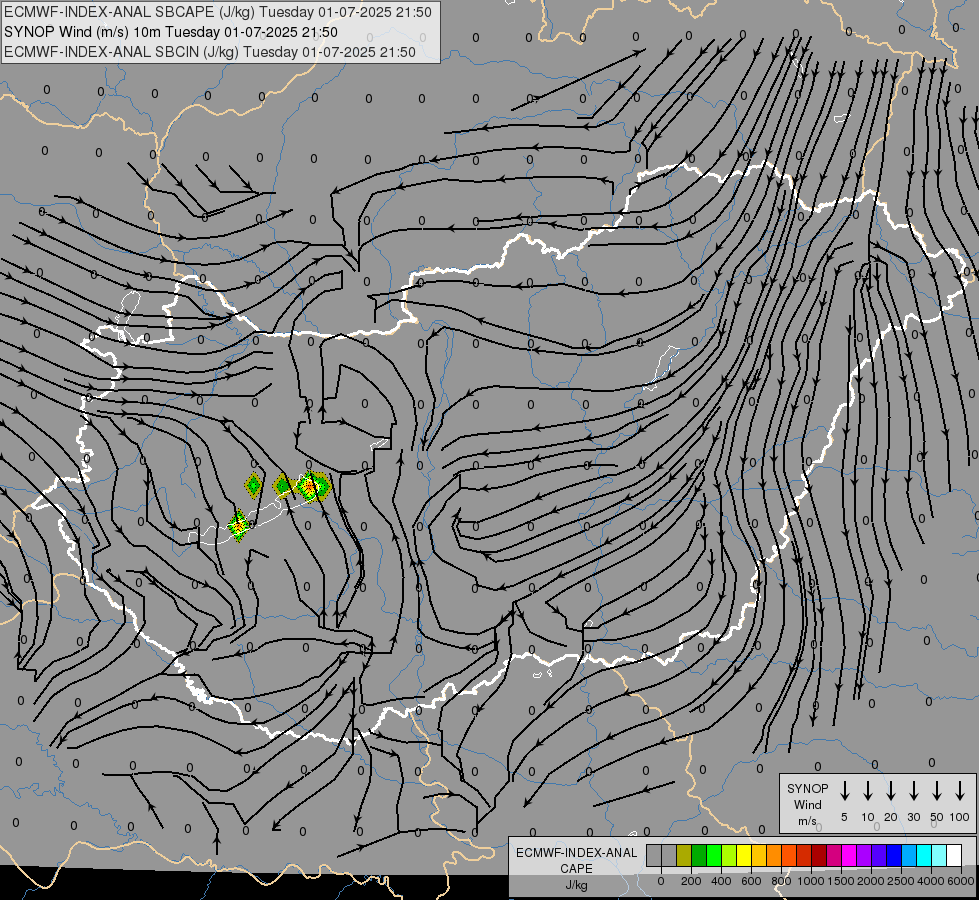Viewport: 979px width, 900px height.
Task: Click the wind arrow above 20 in legend
Action: (890, 790)
